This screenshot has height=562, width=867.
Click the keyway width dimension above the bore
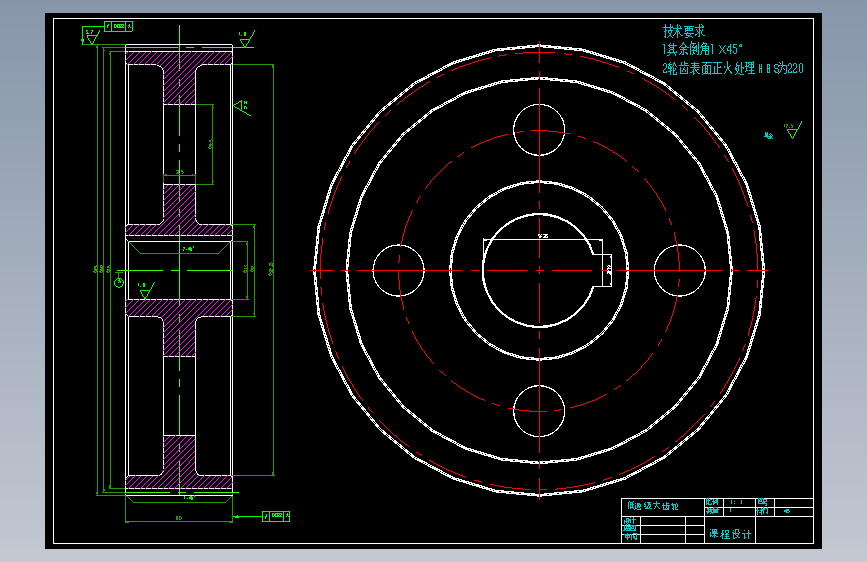coord(543,237)
